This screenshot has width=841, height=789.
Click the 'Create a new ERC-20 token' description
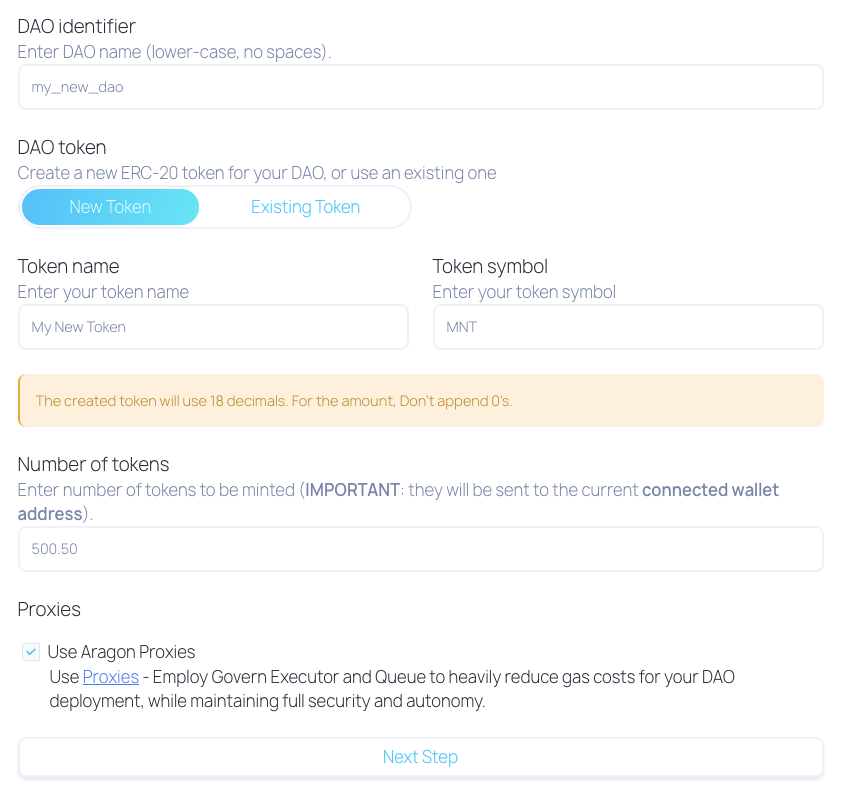pyautogui.click(x=256, y=173)
